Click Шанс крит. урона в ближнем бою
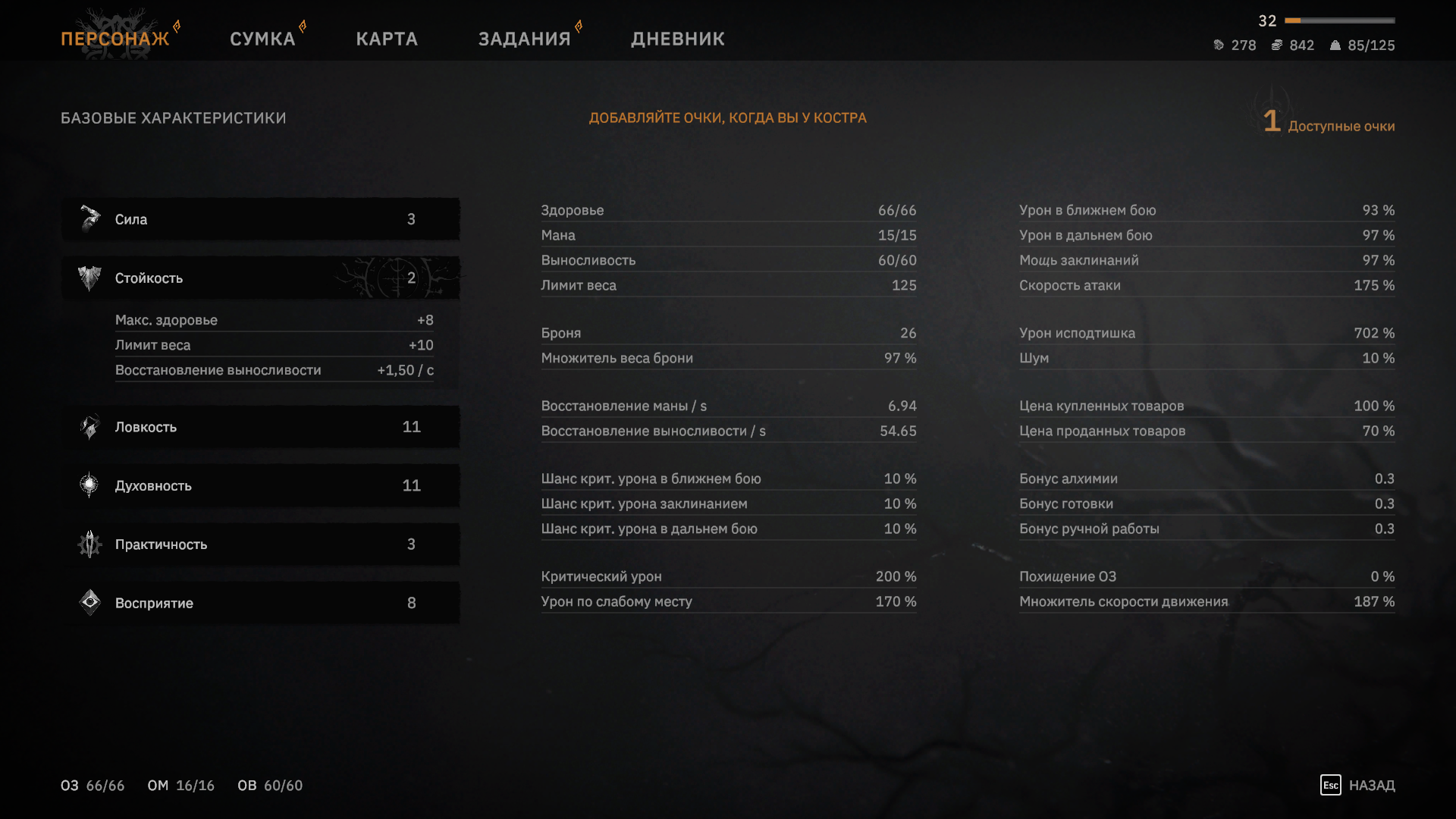The width and height of the screenshot is (1456, 819). (729, 479)
